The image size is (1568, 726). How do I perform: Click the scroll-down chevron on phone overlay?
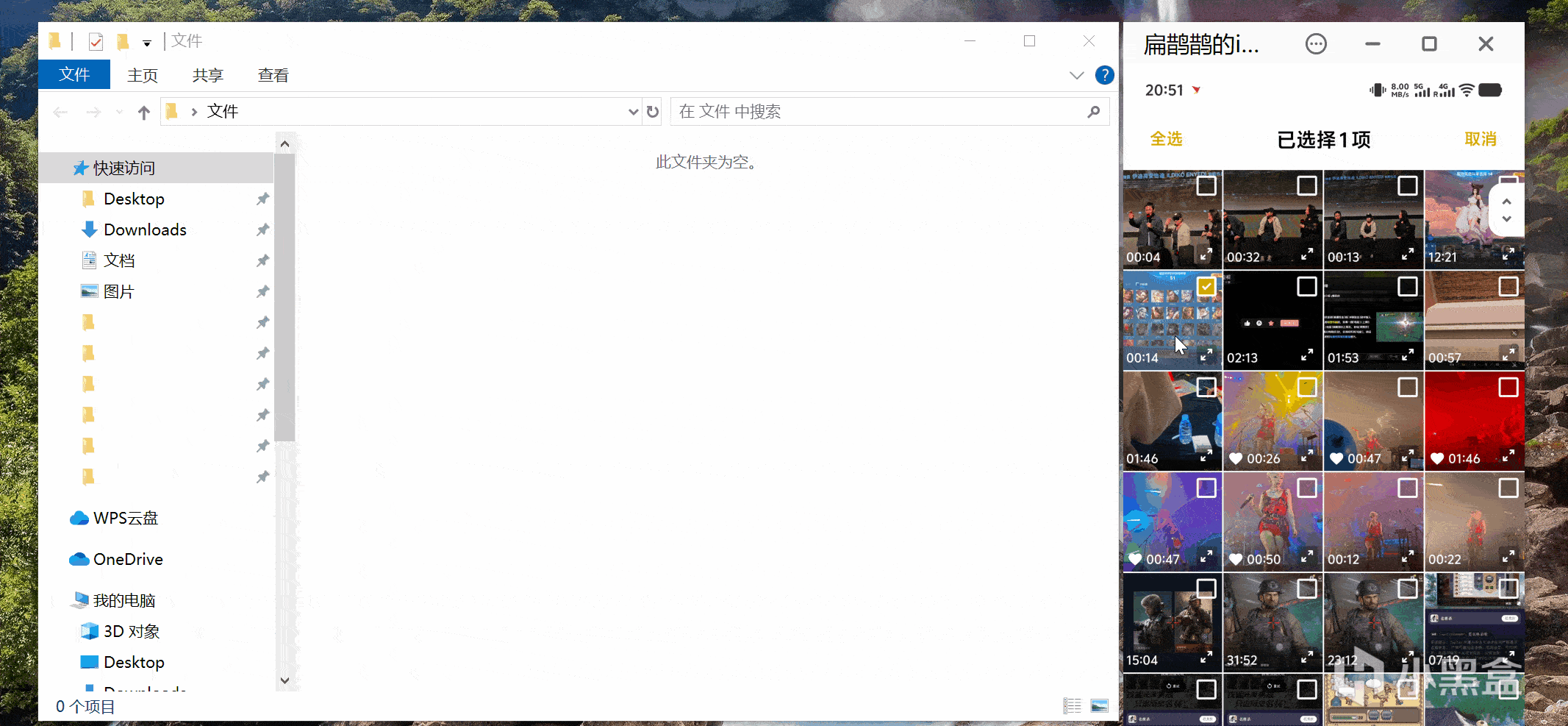1507,219
